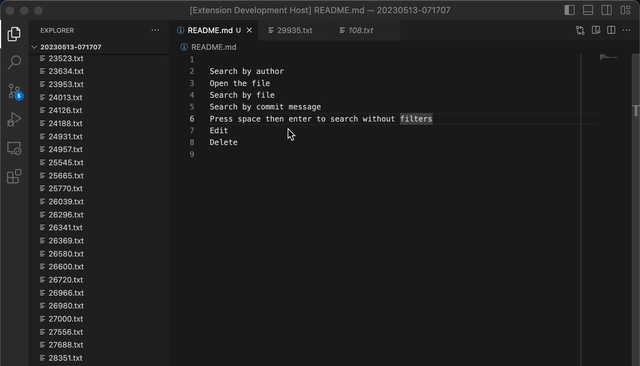The height and width of the screenshot is (366, 640).
Task: Open 25665.txt in Explorer
Action: [x=99, y=175]
